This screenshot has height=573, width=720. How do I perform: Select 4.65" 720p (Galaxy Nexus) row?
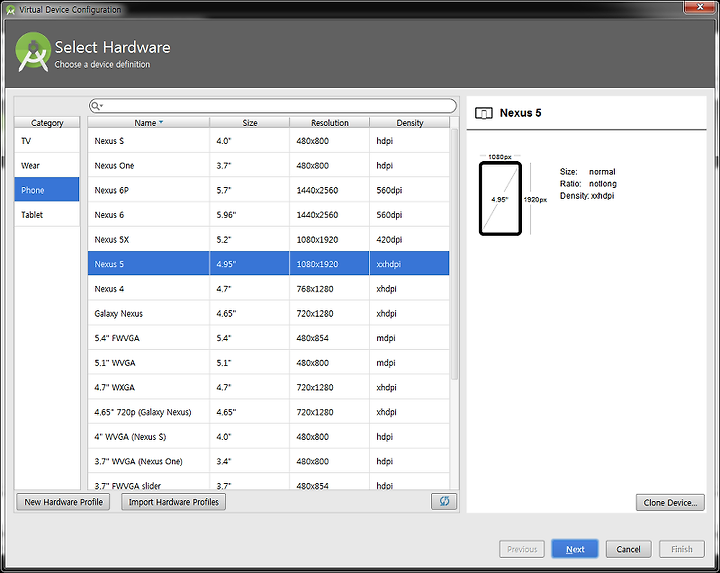269,412
